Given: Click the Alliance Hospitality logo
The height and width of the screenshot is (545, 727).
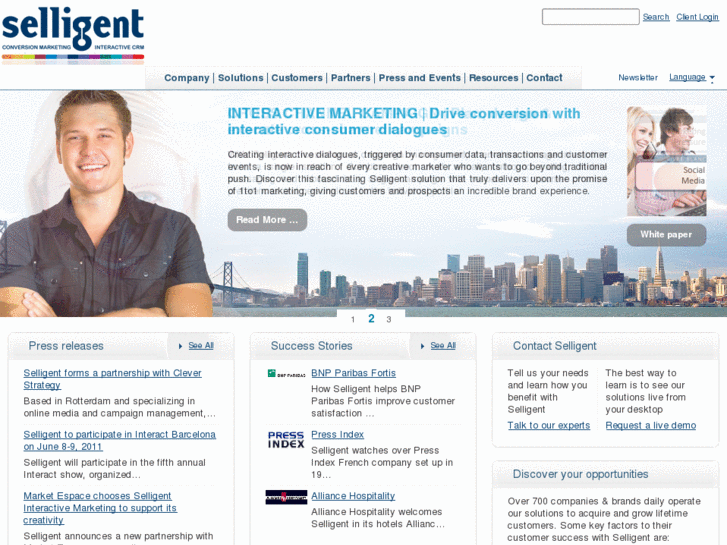Looking at the screenshot, I should (286, 497).
